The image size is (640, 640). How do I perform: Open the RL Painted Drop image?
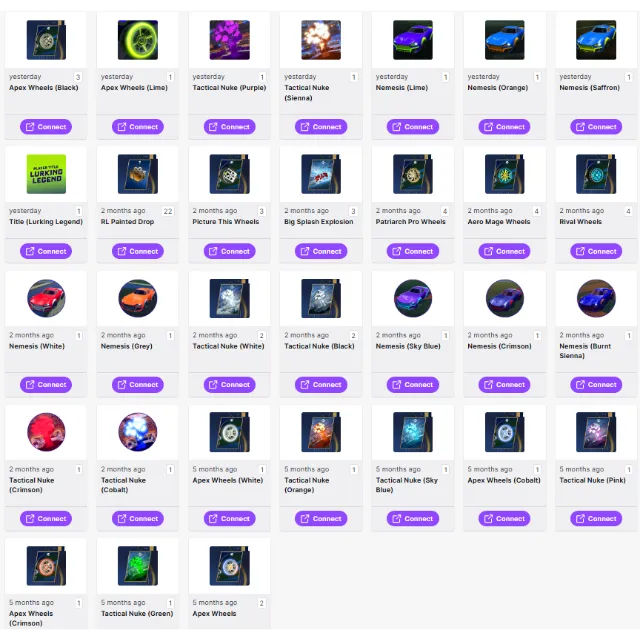coord(138,174)
